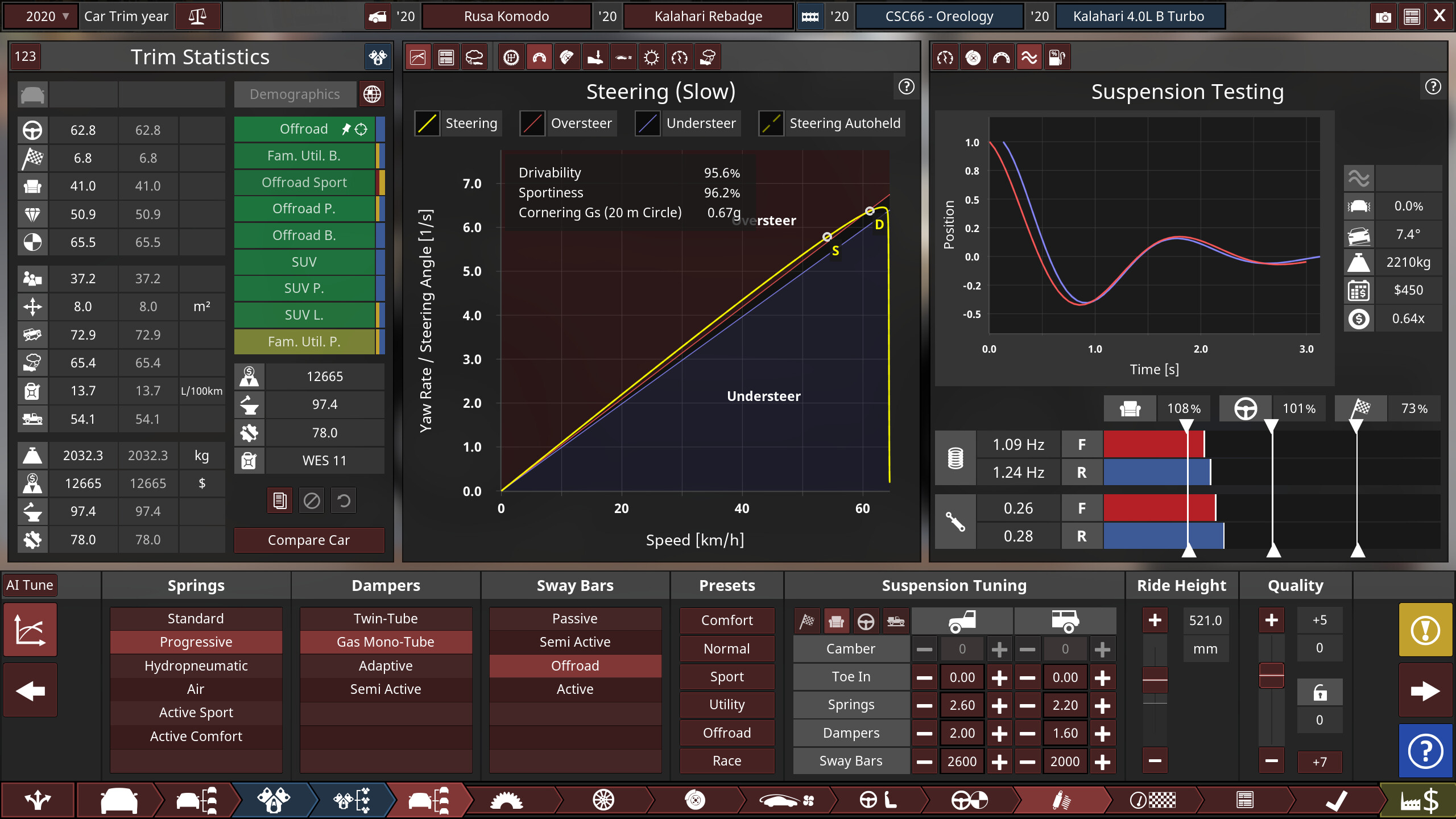
Task: Click the Compare Car button
Action: point(309,540)
